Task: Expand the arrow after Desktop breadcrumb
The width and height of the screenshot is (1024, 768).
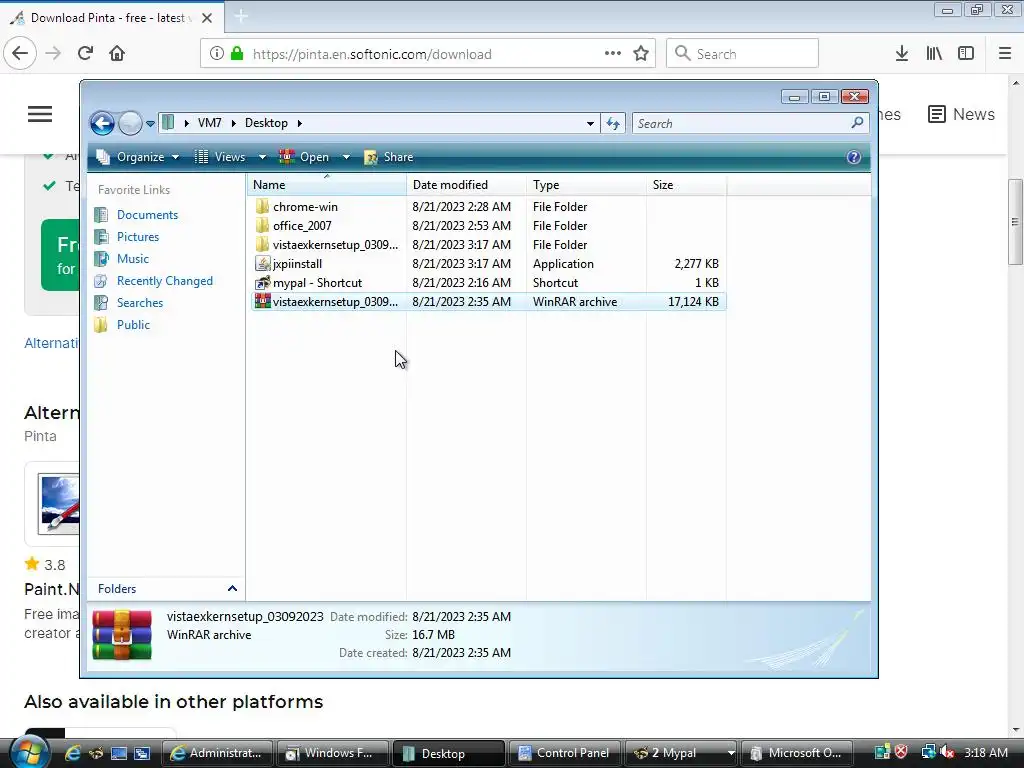Action: coord(300,123)
